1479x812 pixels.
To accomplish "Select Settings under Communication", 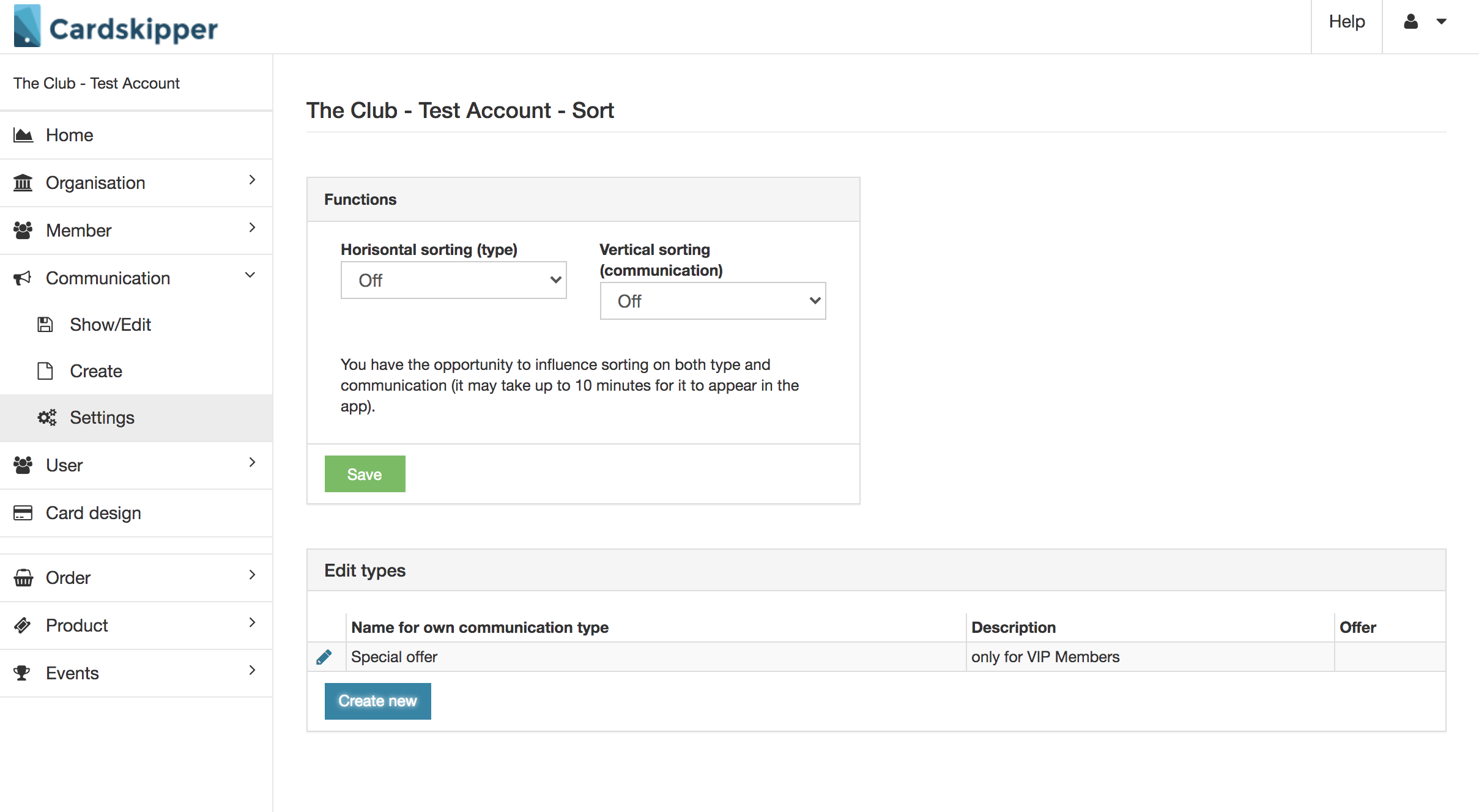I will [x=136, y=418].
